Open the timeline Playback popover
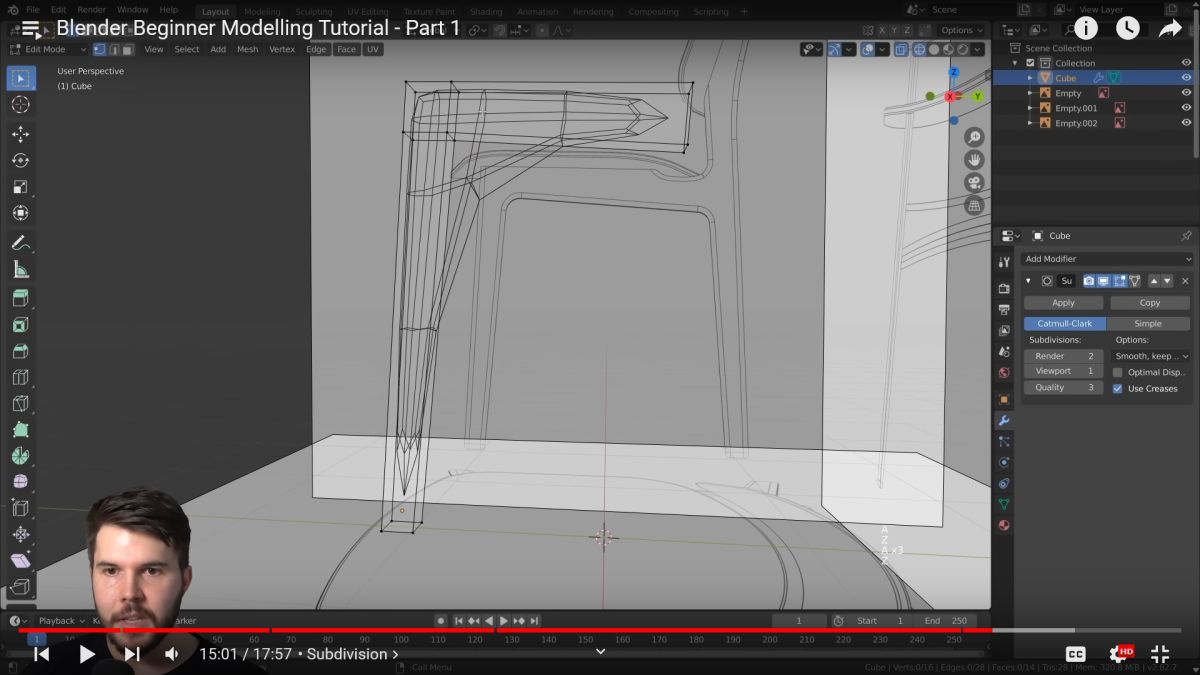1200x675 pixels. 61,620
